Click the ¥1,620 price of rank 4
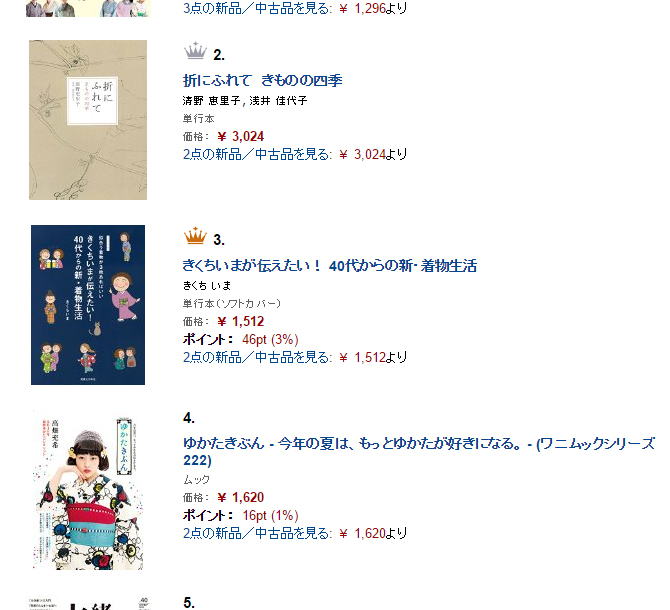 (241, 497)
